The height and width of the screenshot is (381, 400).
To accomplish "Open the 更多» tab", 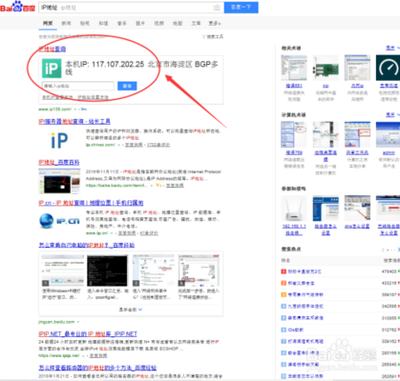I will tap(215, 23).
